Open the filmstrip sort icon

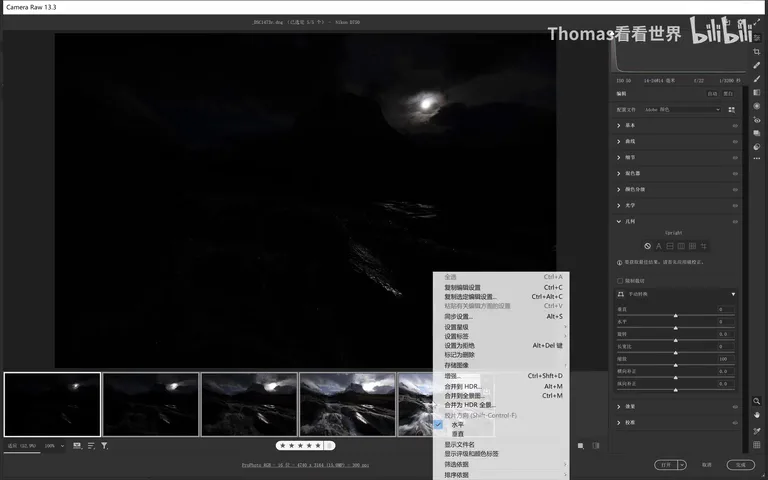click(91, 446)
